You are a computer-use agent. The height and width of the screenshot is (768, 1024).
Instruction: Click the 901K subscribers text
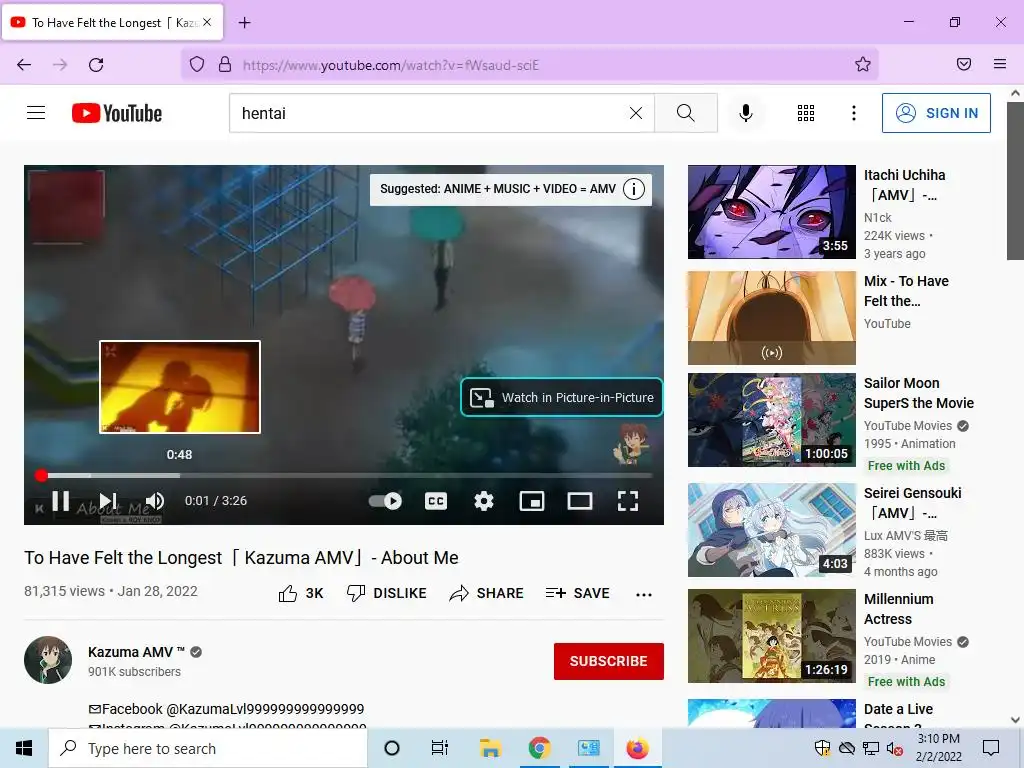[135, 671]
